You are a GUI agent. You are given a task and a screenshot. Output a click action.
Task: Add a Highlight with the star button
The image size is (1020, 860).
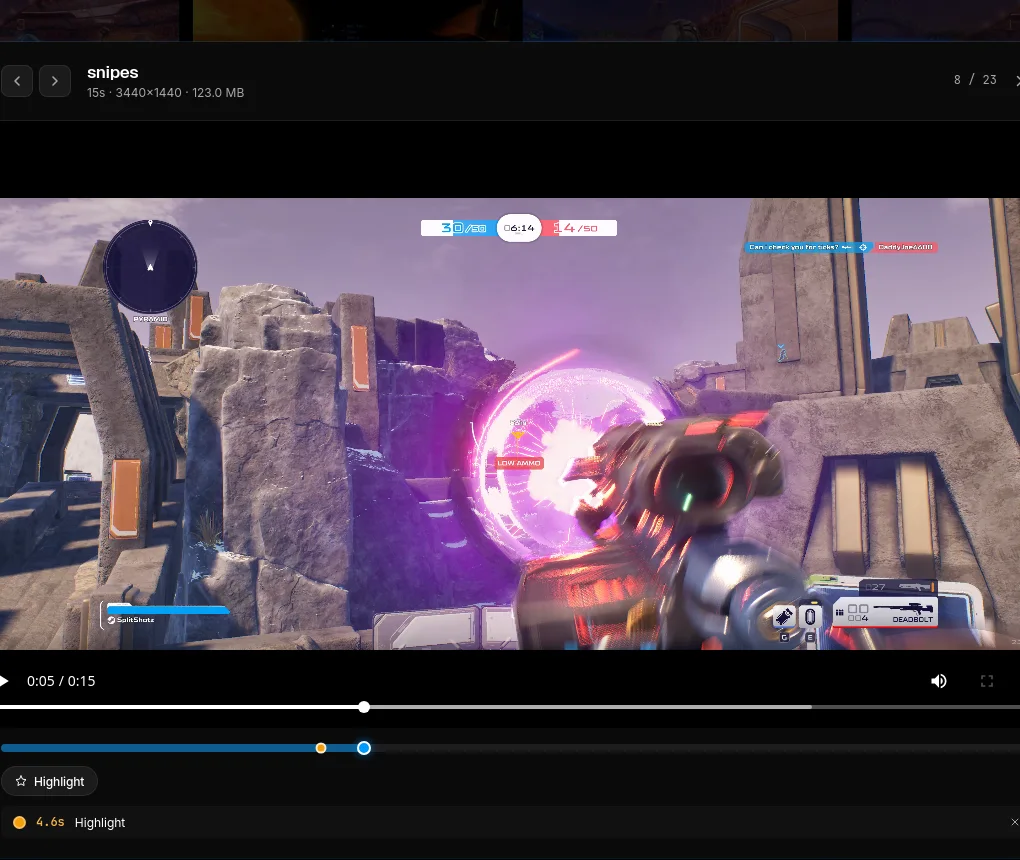pyautogui.click(x=49, y=781)
